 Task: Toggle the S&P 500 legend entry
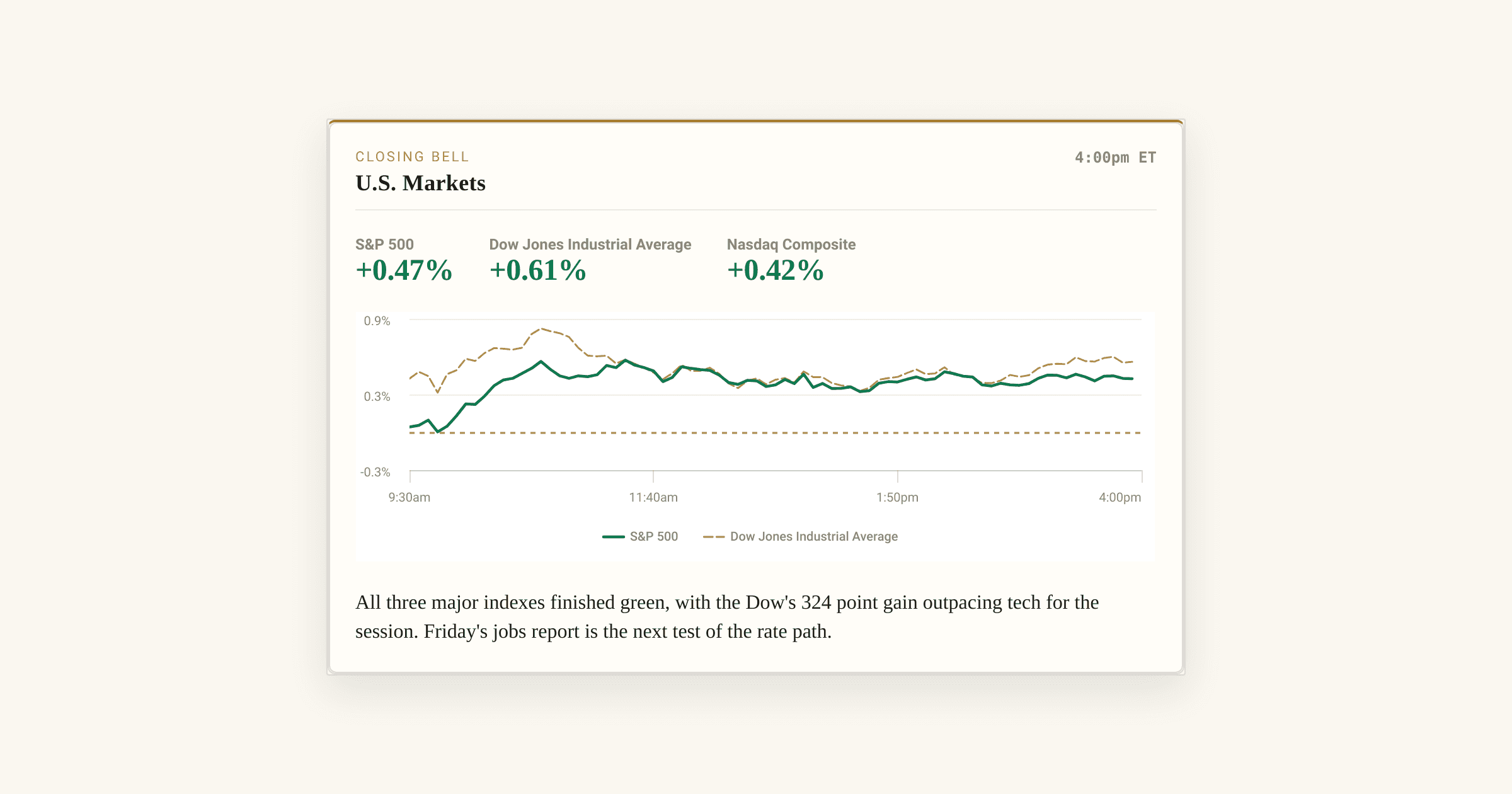(x=640, y=536)
